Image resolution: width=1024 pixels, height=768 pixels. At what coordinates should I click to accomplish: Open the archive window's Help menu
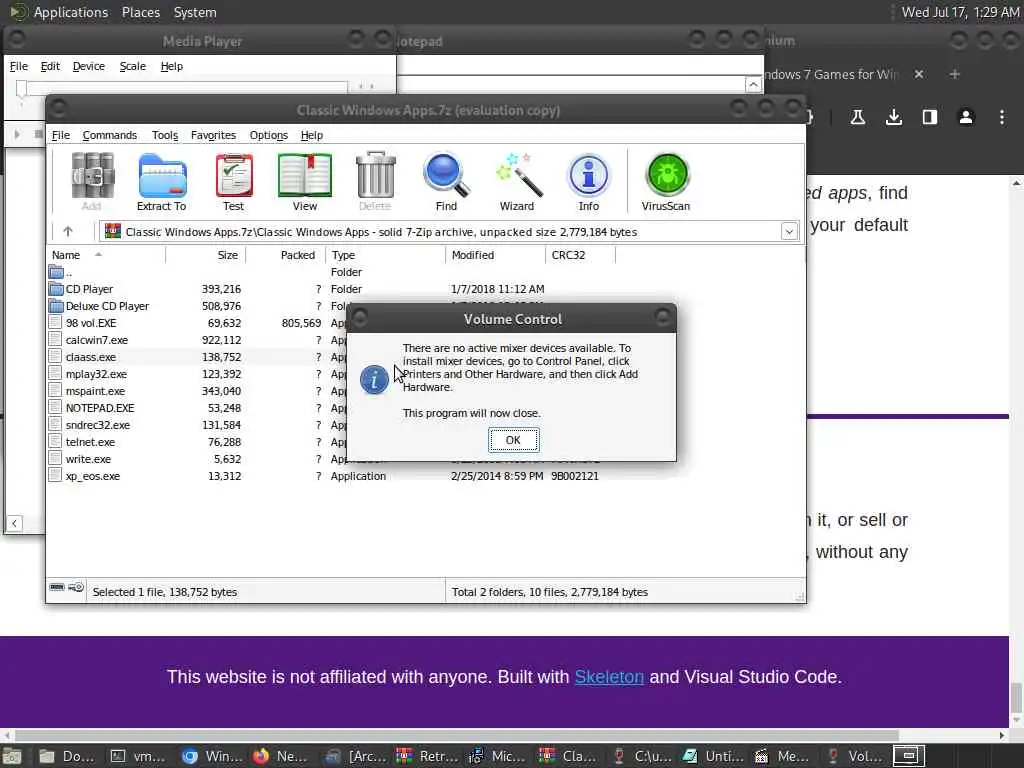(x=312, y=135)
